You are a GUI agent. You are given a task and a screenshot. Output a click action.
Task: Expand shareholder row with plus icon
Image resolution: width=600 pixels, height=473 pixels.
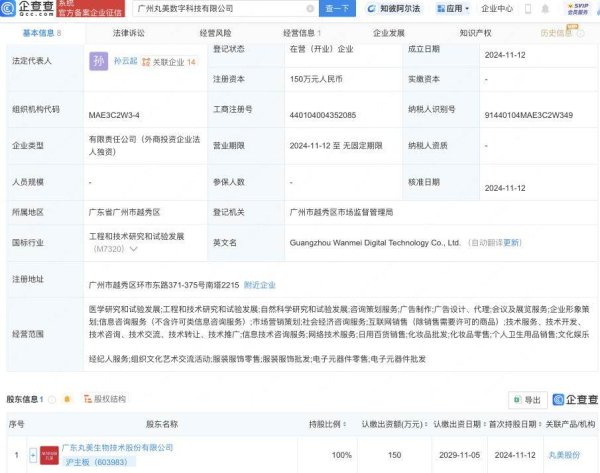[33, 455]
